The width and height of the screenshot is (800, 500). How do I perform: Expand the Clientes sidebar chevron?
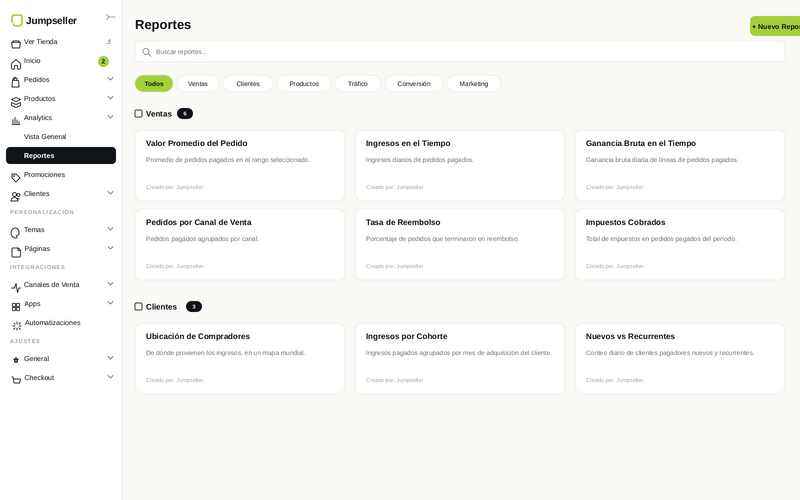coord(110,193)
